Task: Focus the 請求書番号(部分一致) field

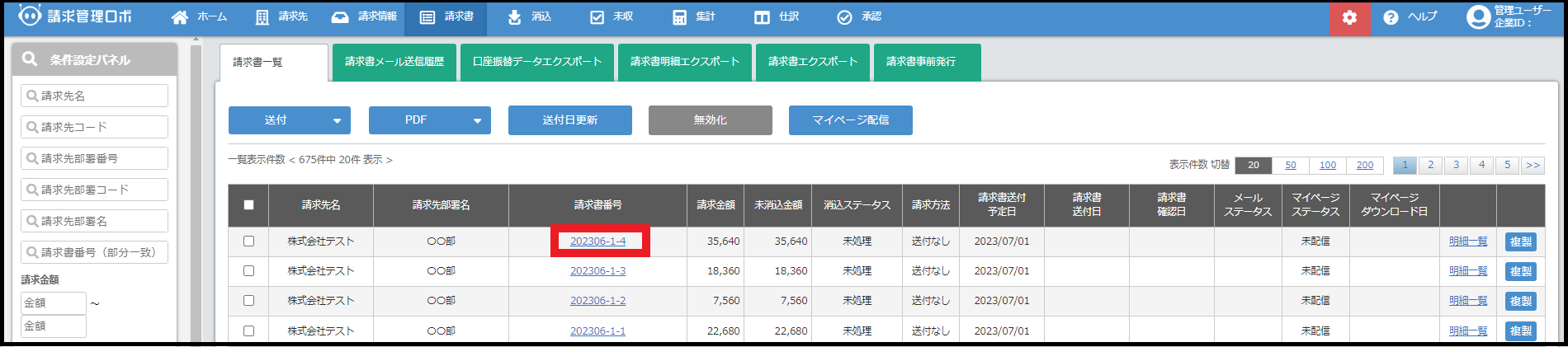Action: [94, 252]
